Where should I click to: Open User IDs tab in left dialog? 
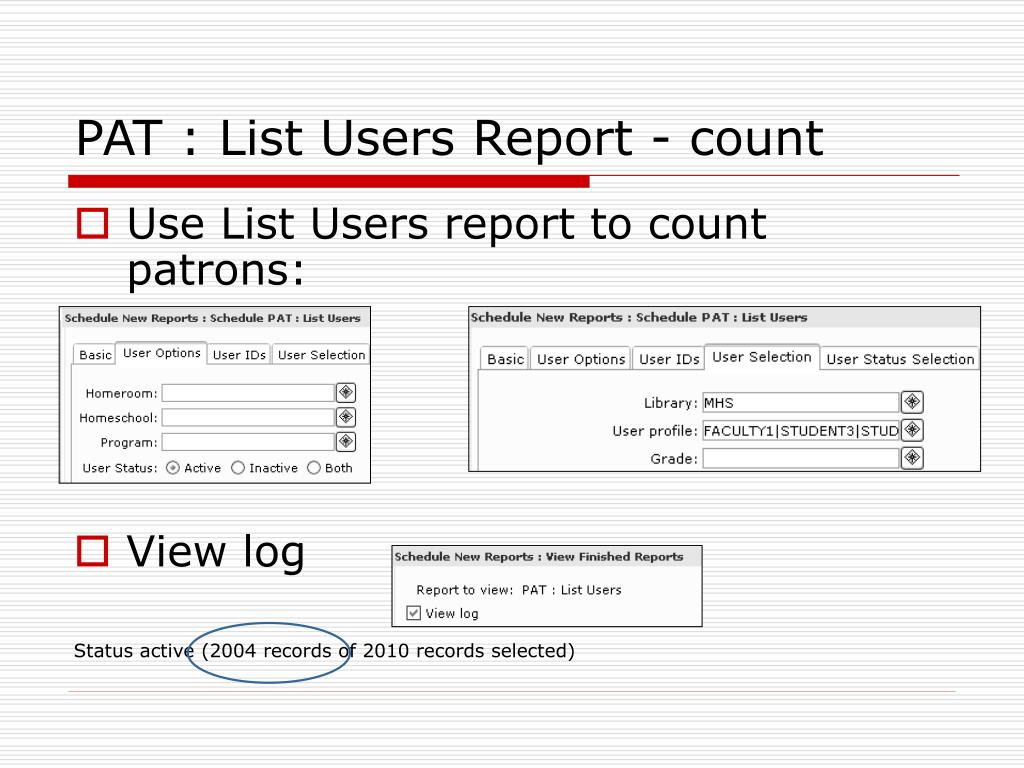point(239,355)
